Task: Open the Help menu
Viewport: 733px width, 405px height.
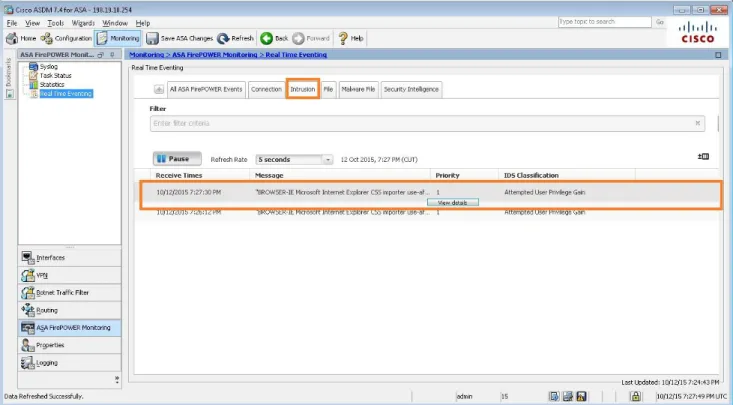Action: point(143,23)
